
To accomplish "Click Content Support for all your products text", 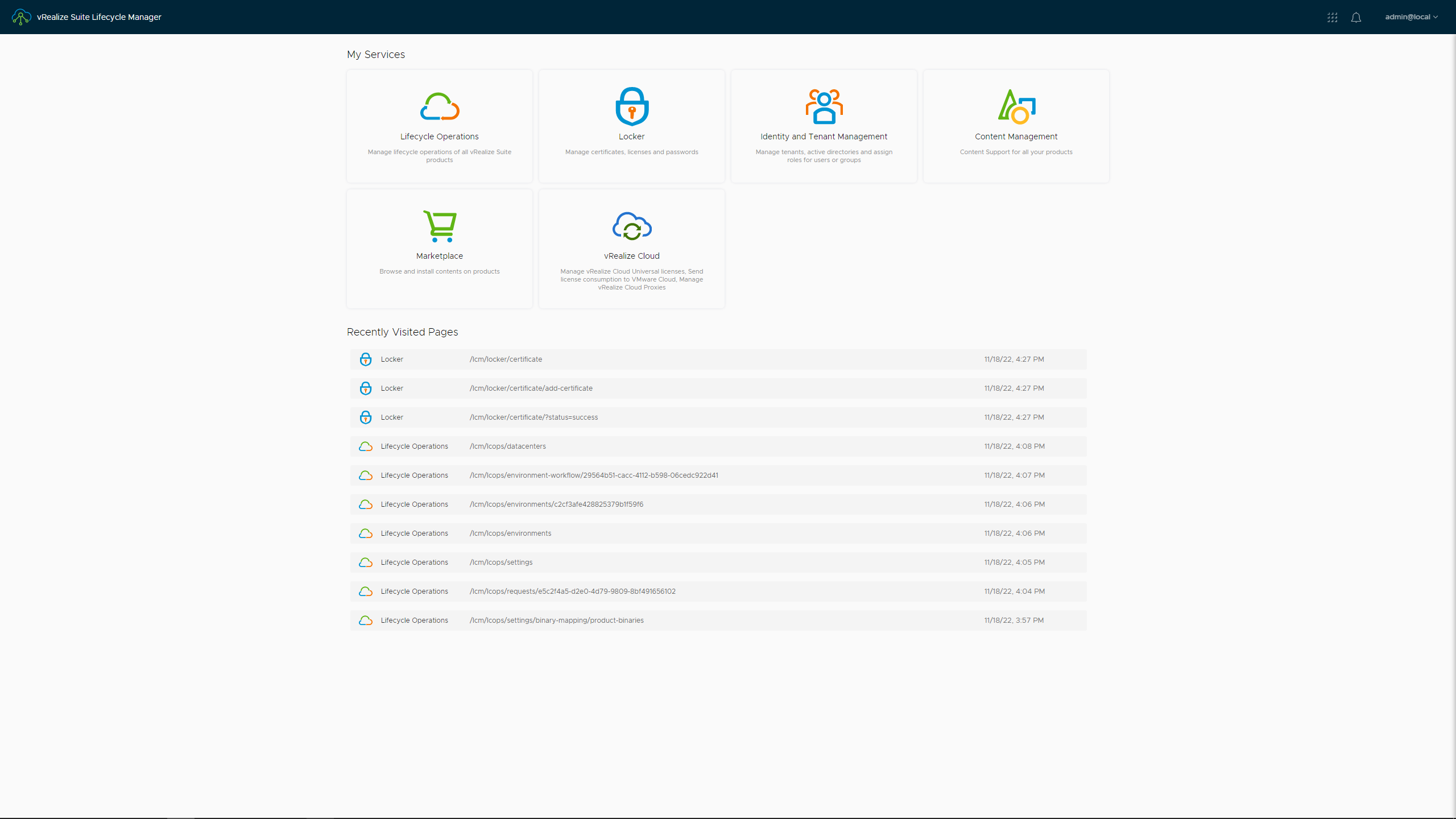I will (1016, 152).
